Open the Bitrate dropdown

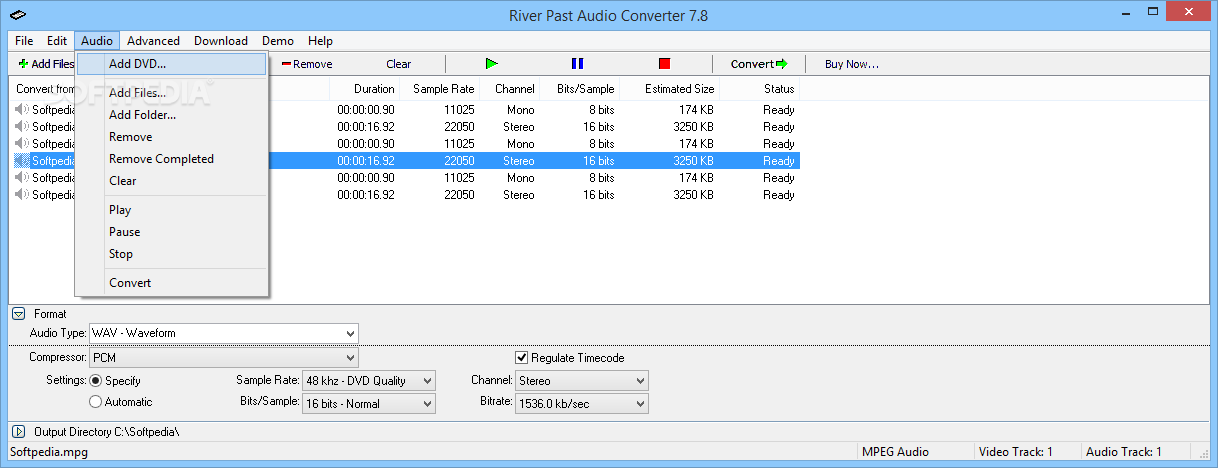(x=640, y=403)
